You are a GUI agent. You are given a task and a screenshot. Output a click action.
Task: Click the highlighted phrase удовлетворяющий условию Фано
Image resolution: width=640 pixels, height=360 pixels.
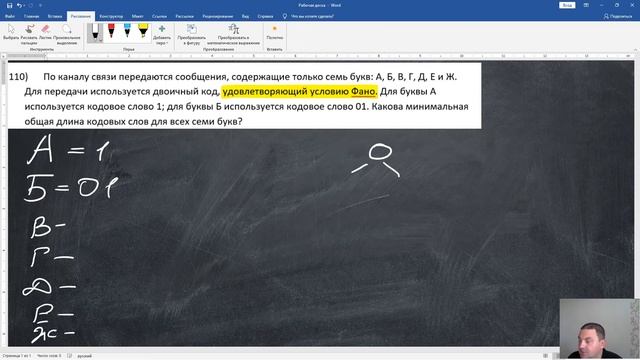300,91
